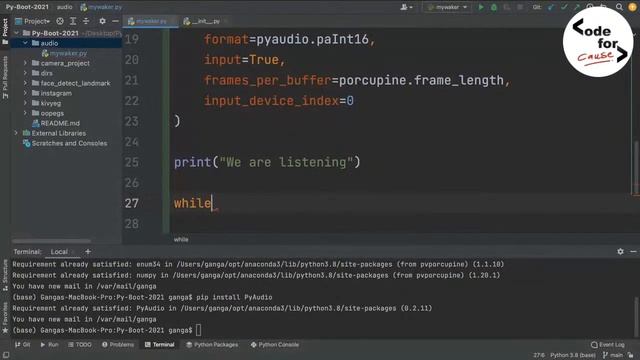Viewport: 640px width, 360px height.
Task: Open the Python Console tab
Action: pyautogui.click(x=275, y=344)
